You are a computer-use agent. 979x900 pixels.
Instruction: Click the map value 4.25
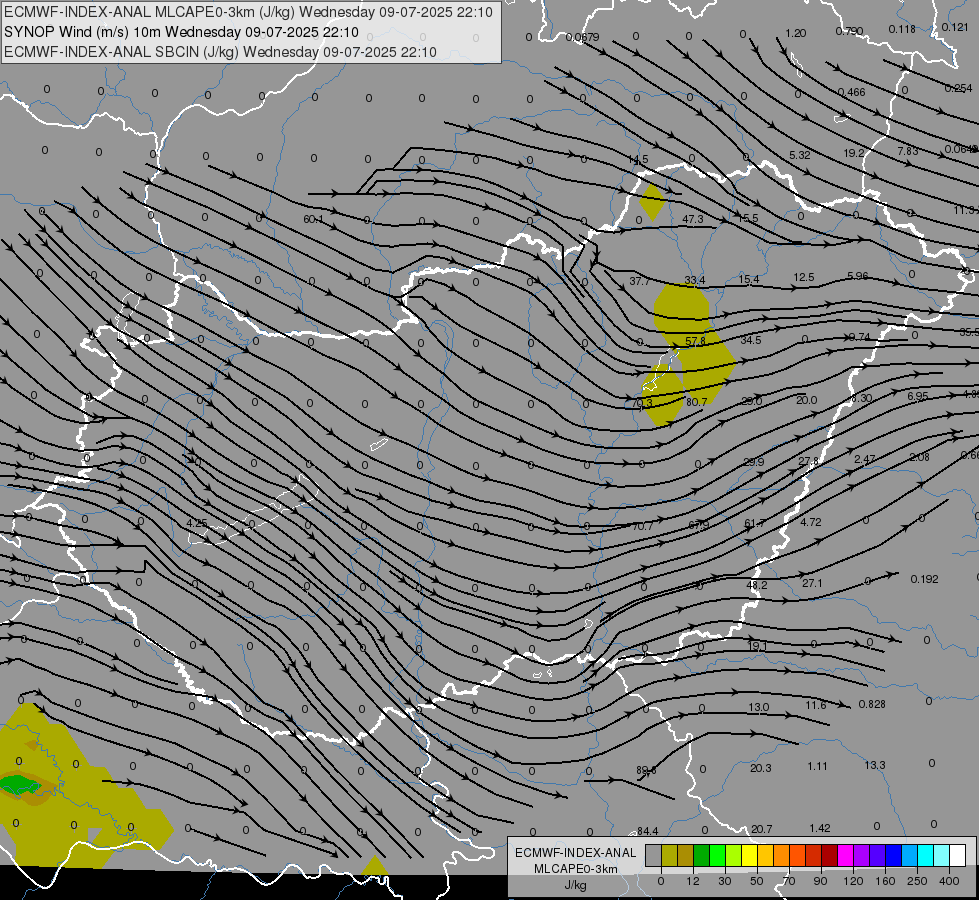click(197, 523)
